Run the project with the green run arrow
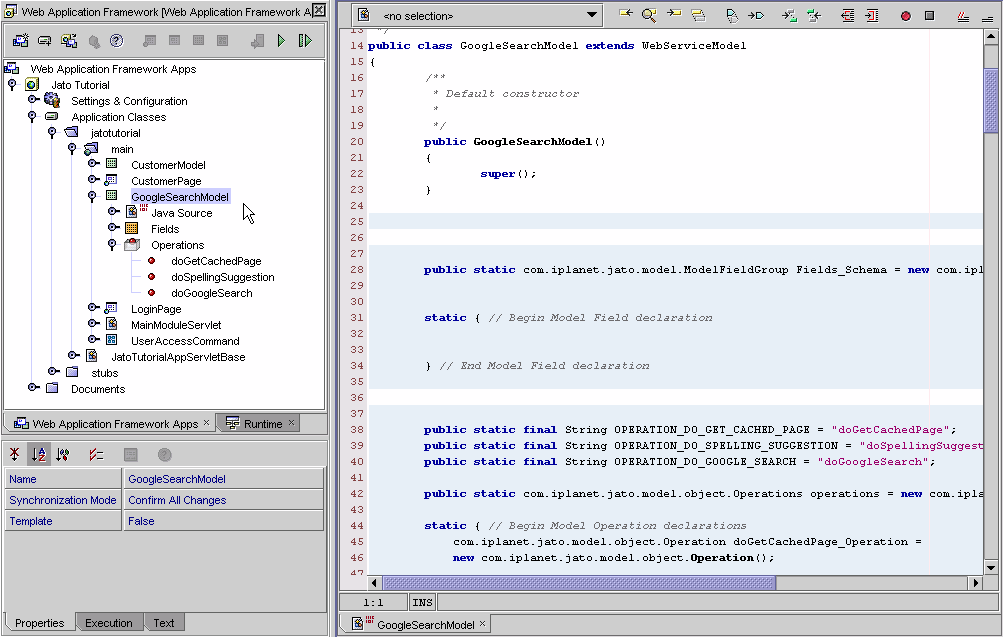 click(x=283, y=41)
